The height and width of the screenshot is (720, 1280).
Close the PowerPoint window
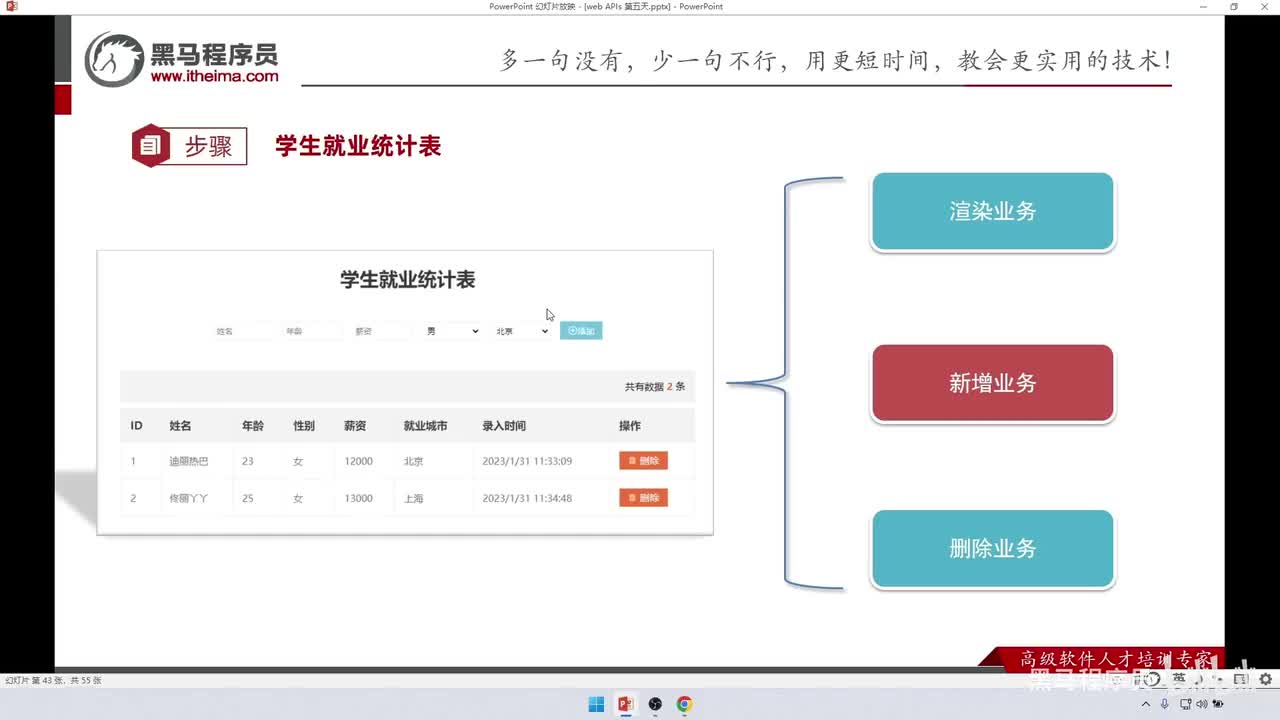pyautogui.click(x=1263, y=6)
